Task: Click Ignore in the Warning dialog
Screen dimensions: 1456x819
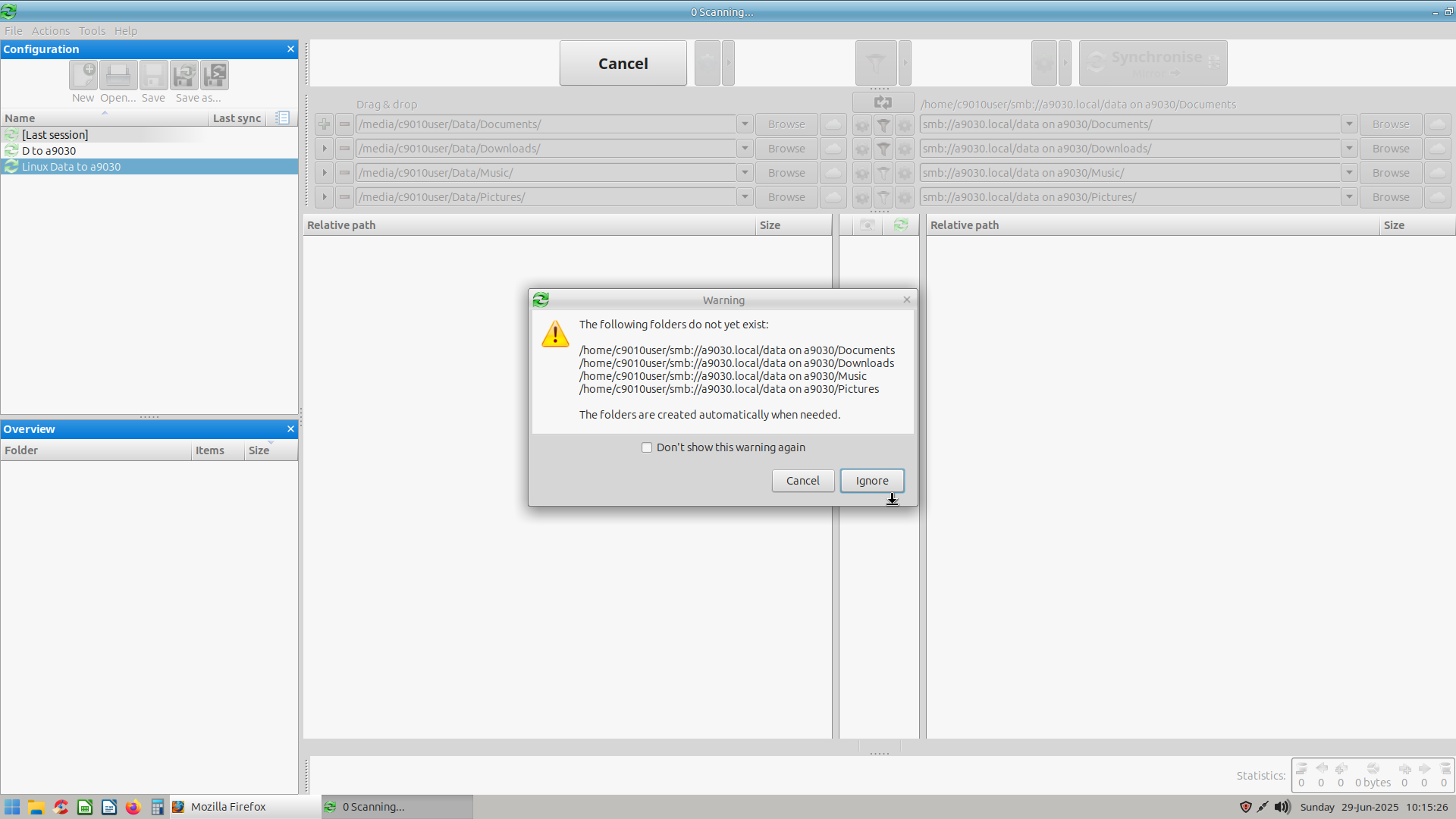Action: [872, 481]
